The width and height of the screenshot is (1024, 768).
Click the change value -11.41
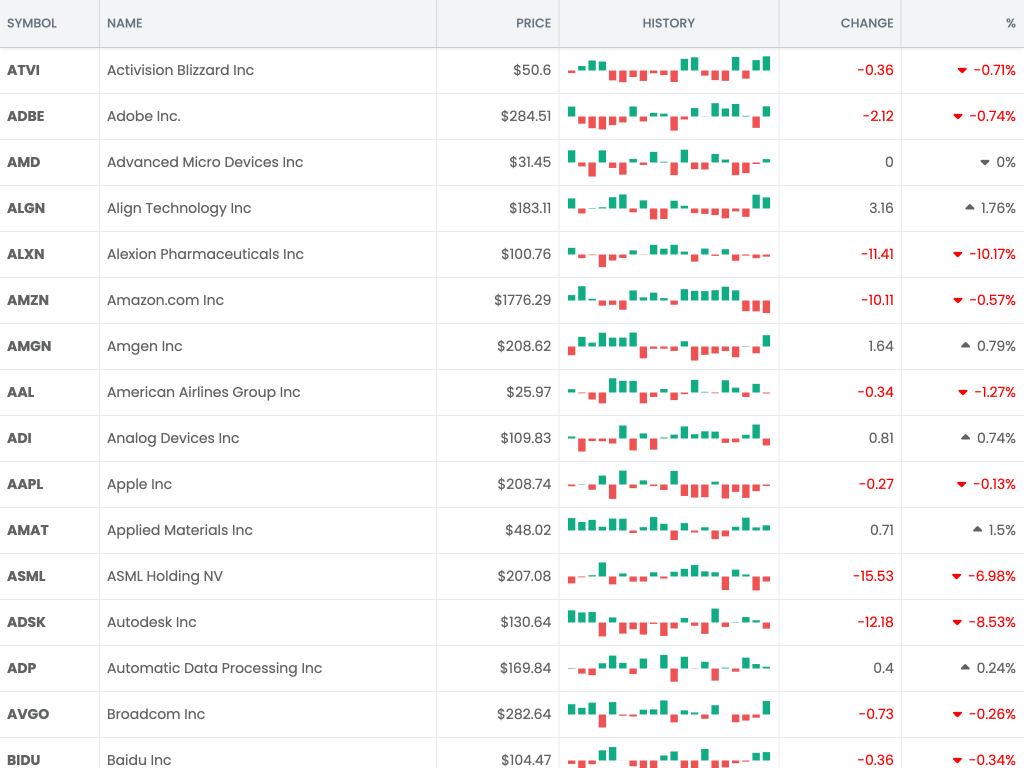click(x=877, y=254)
